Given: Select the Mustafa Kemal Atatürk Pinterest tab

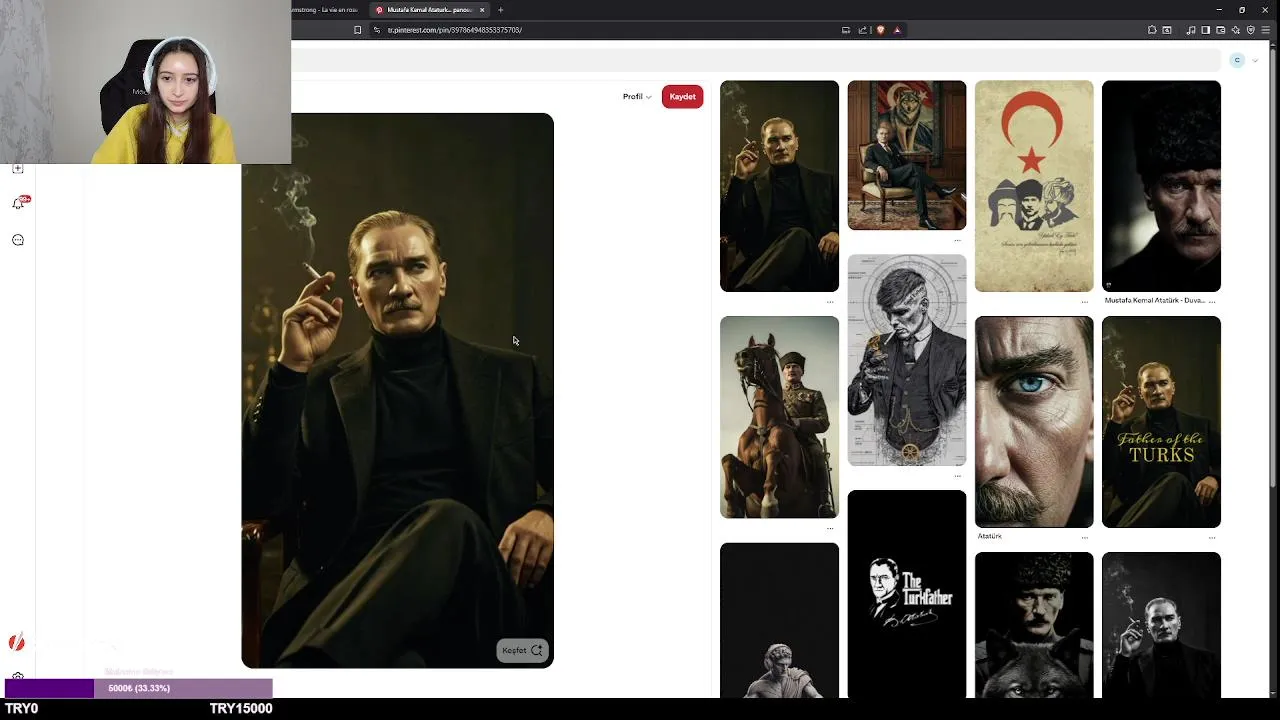Looking at the screenshot, I should point(430,10).
